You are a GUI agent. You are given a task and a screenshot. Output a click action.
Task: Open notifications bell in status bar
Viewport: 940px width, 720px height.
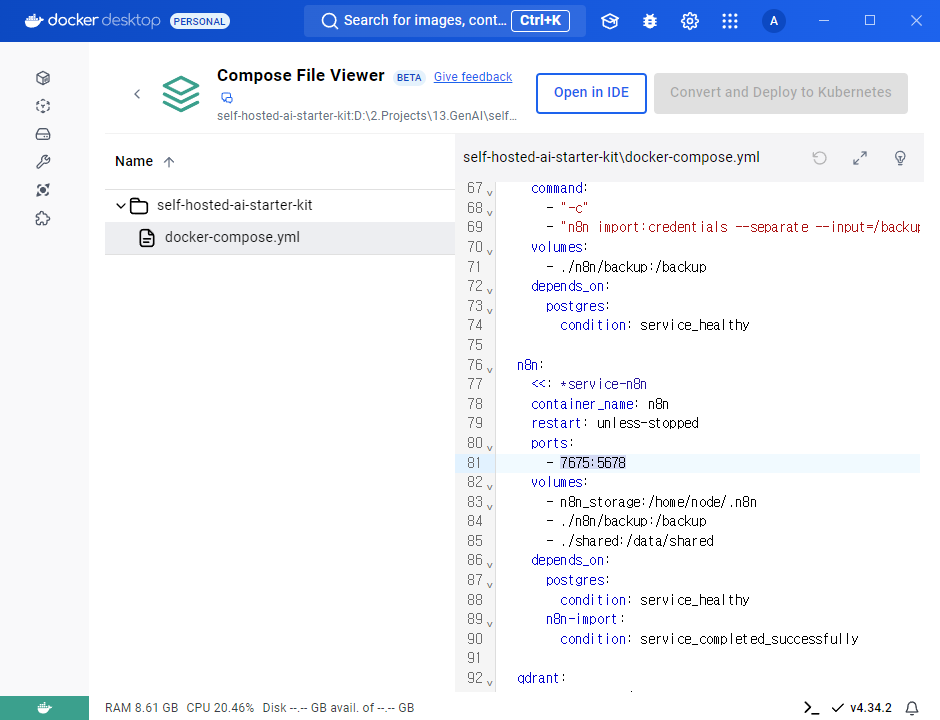[x=912, y=708]
